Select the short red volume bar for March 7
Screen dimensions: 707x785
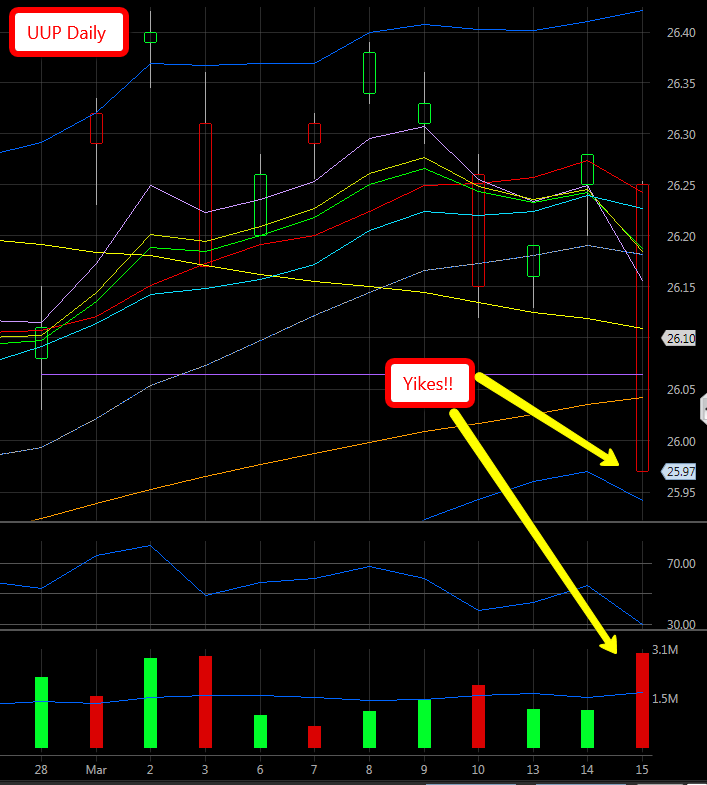(x=314, y=736)
